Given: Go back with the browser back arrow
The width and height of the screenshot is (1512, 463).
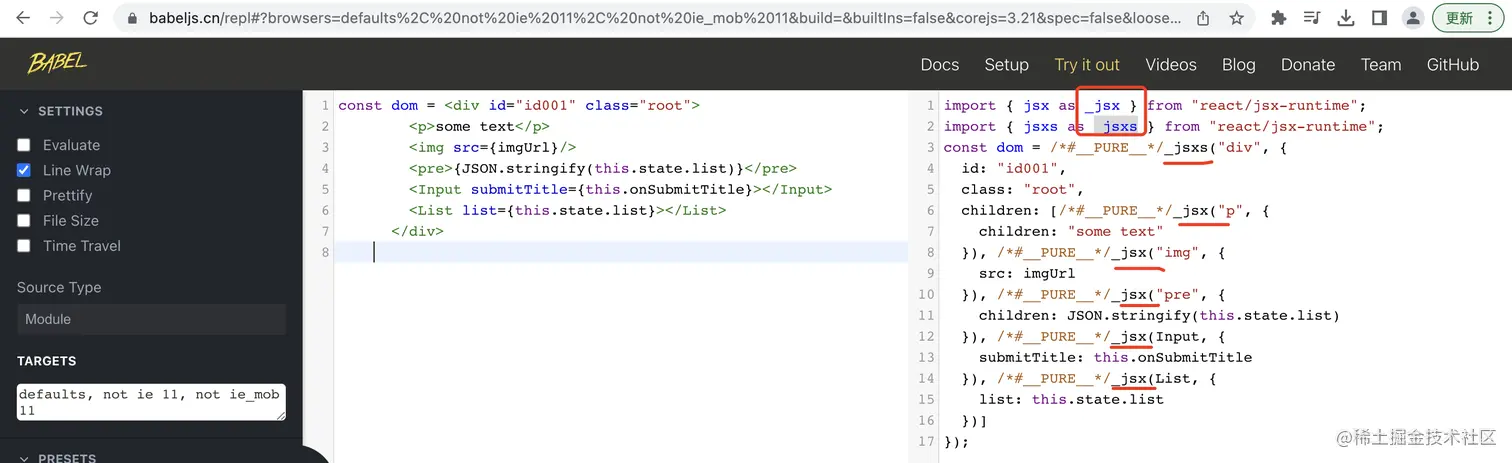Looking at the screenshot, I should coord(22,18).
